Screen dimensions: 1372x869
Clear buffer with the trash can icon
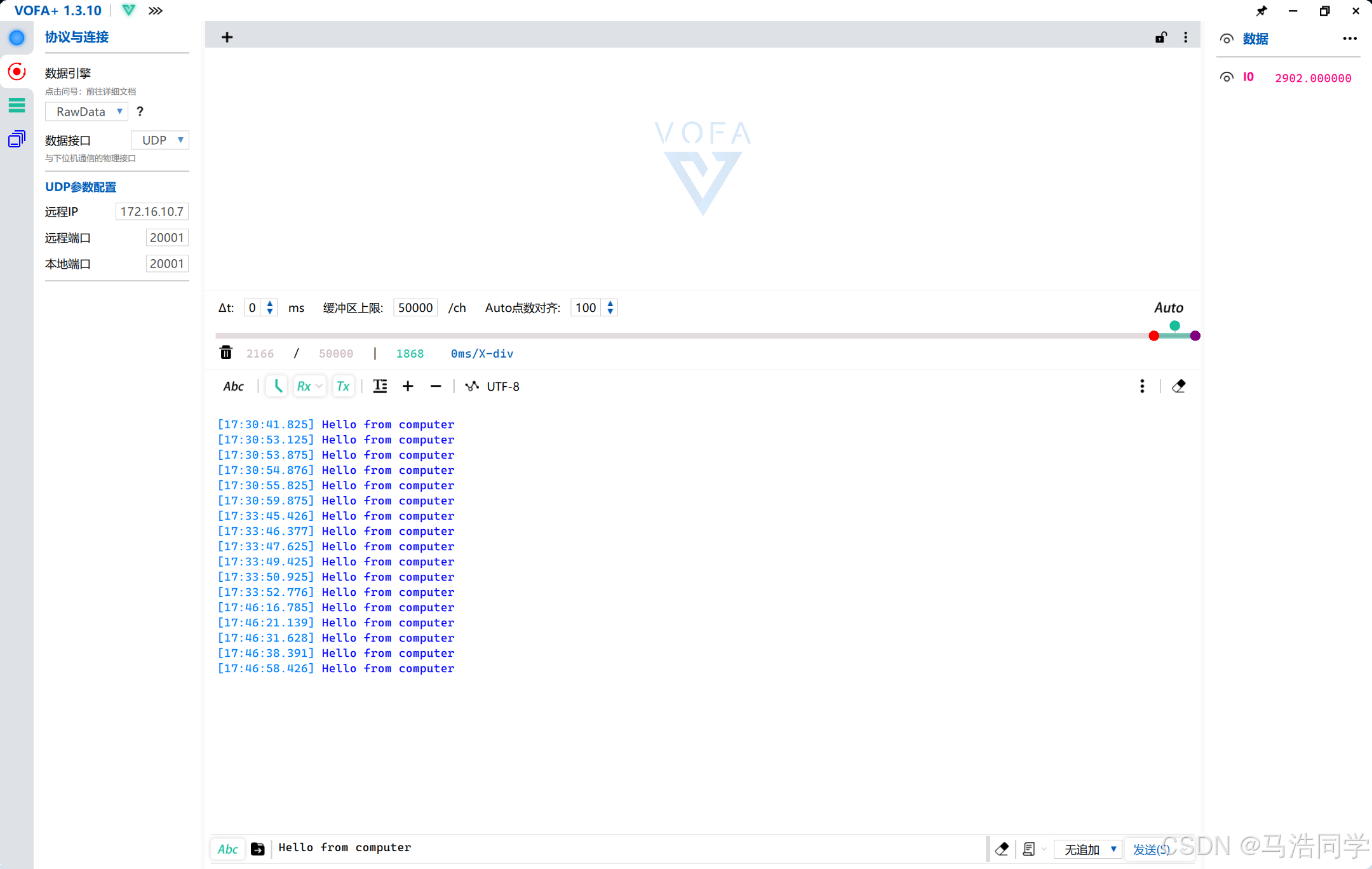226,353
